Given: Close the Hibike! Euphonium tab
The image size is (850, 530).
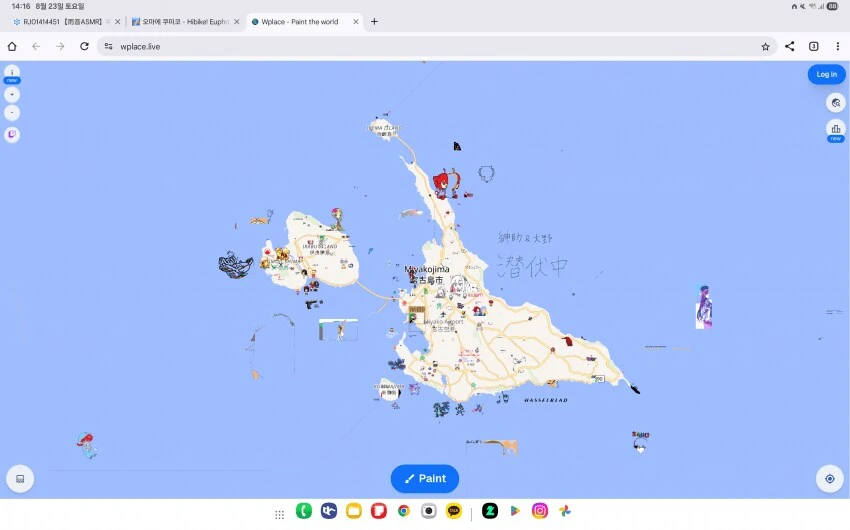Looking at the screenshot, I should (x=236, y=22).
